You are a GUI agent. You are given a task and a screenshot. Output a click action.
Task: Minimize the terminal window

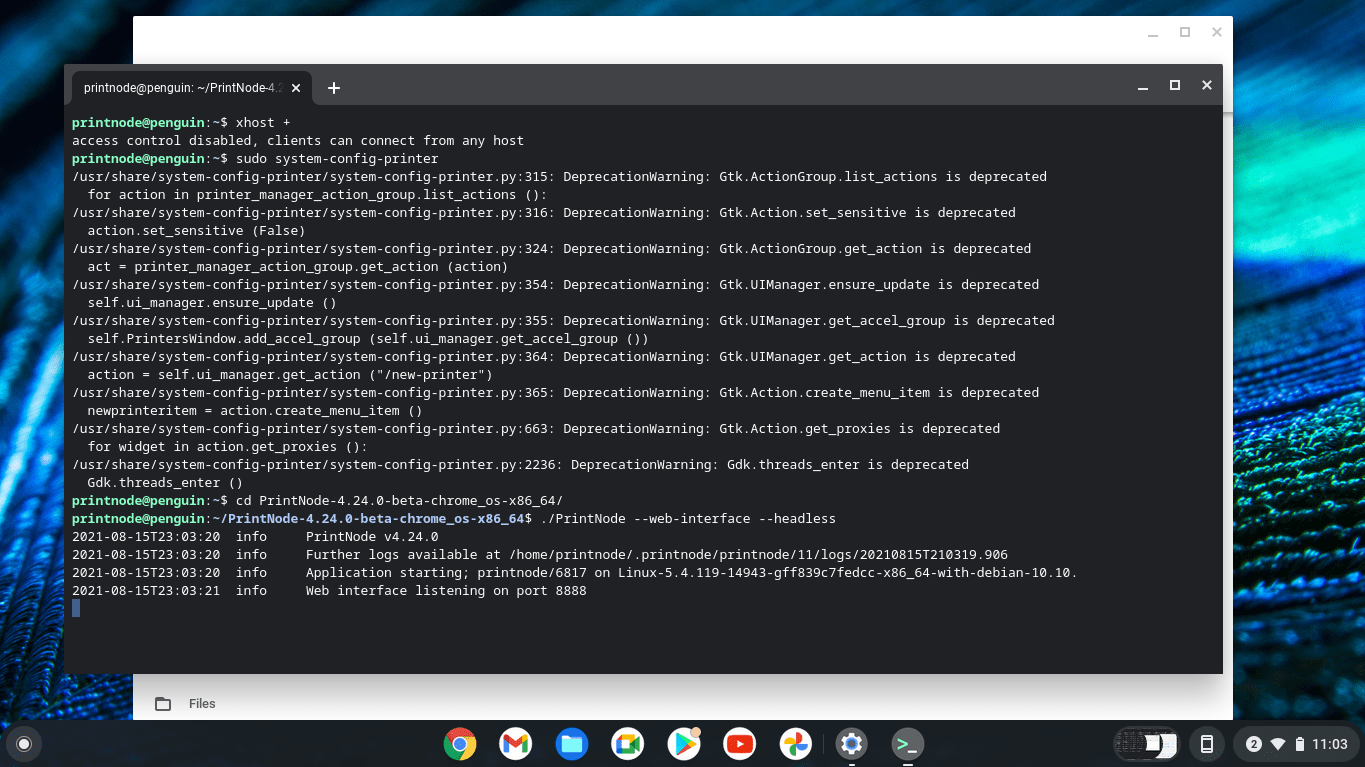pyautogui.click(x=1143, y=86)
